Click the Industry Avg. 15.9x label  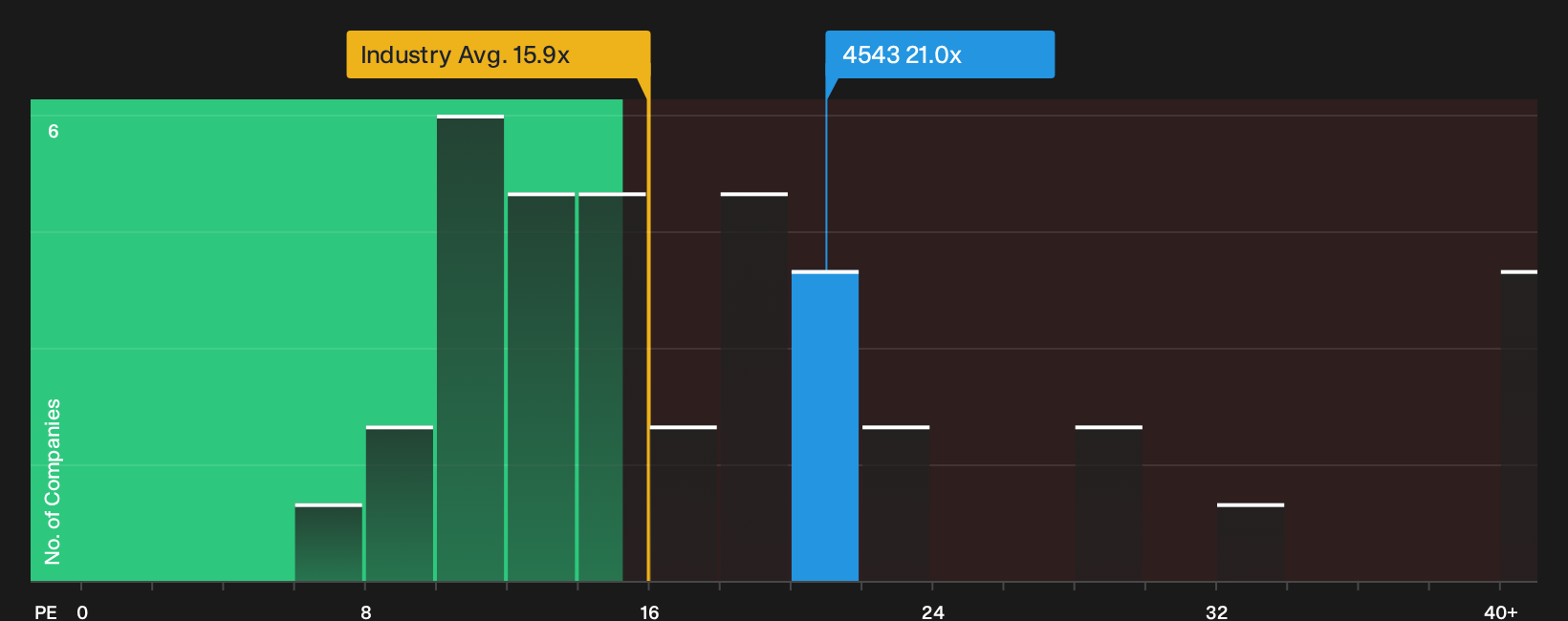pos(498,54)
